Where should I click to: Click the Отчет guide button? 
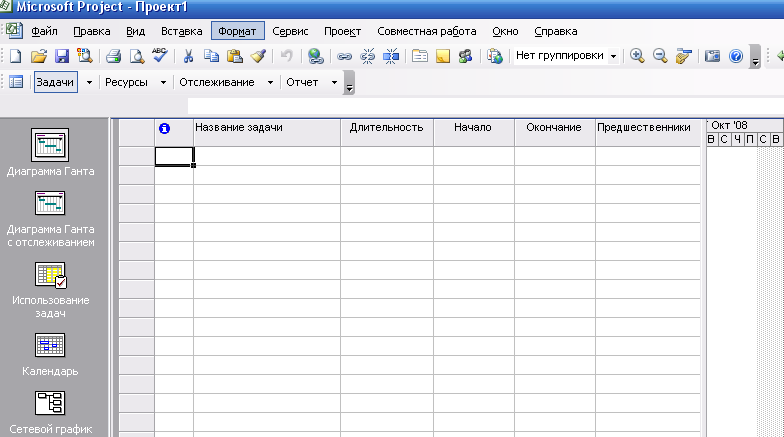pos(302,82)
